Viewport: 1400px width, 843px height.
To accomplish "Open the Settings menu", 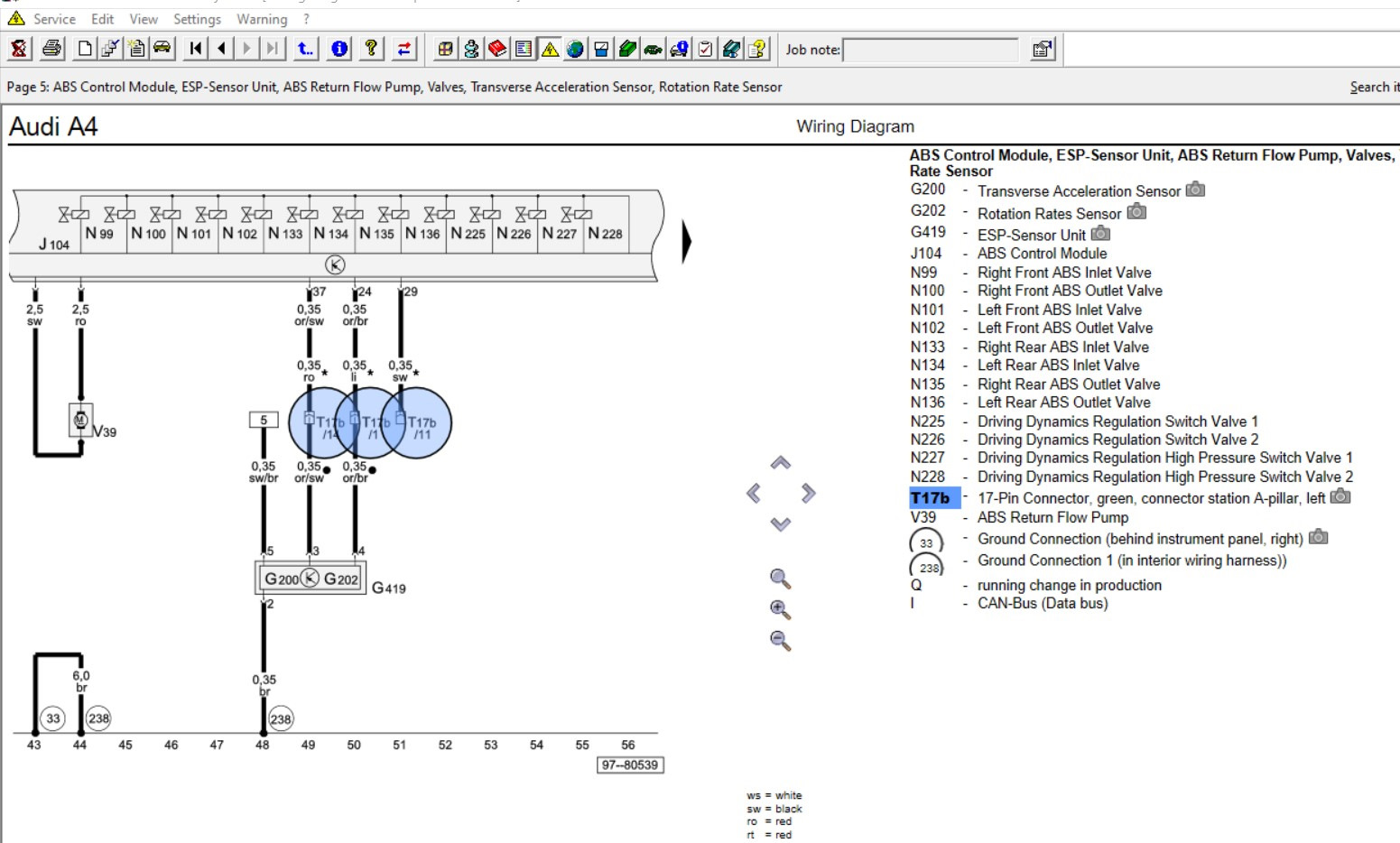I will (x=197, y=19).
